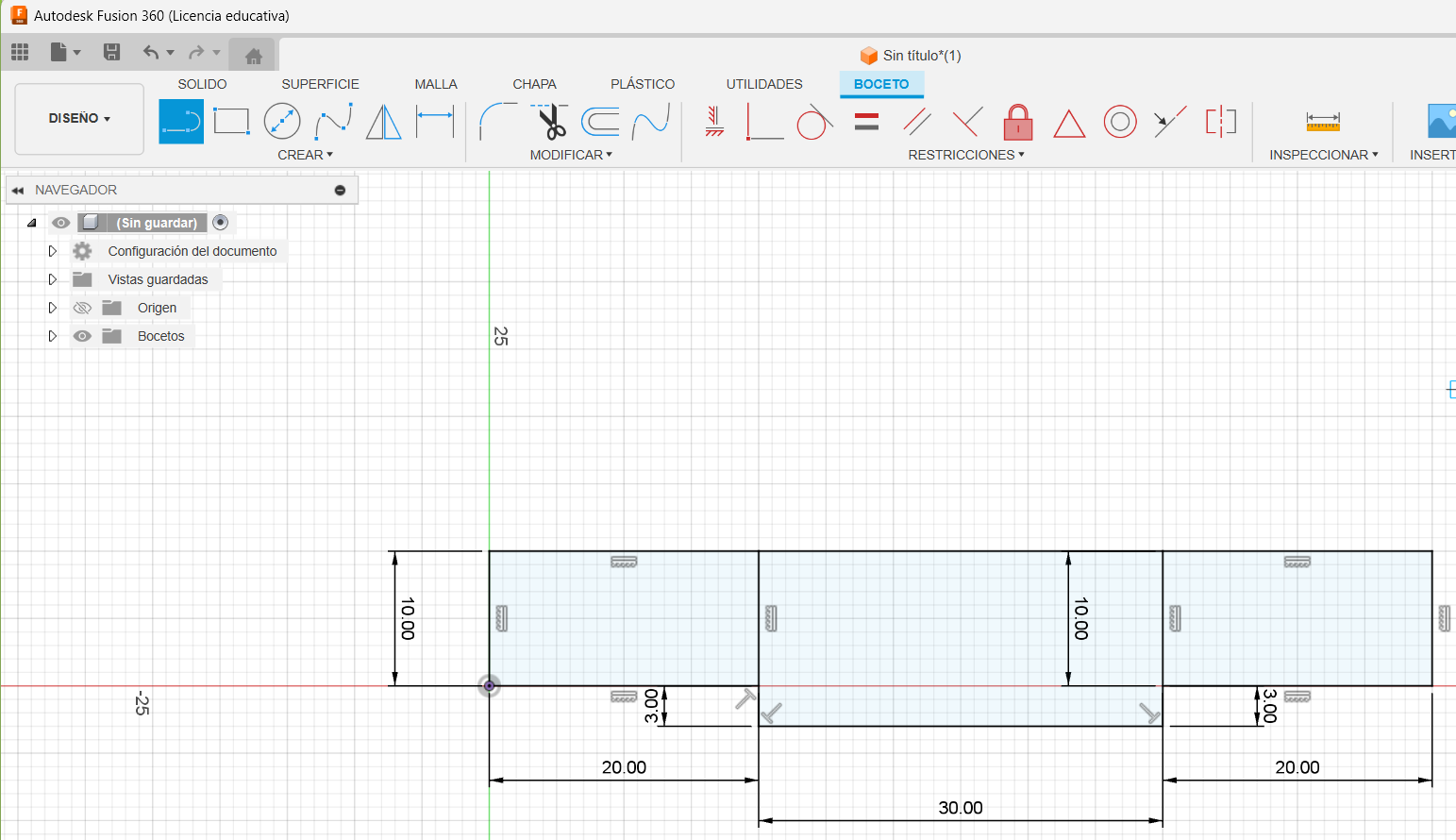Select the fit point Spline tool
This screenshot has height=840, width=1456.
tap(333, 122)
